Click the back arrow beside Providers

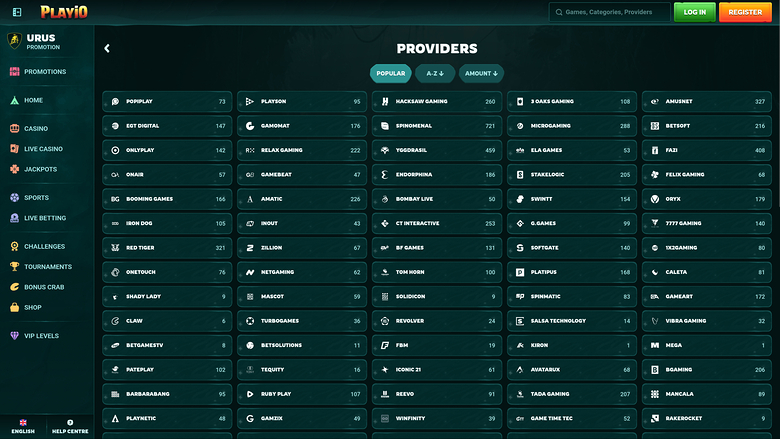click(x=107, y=48)
